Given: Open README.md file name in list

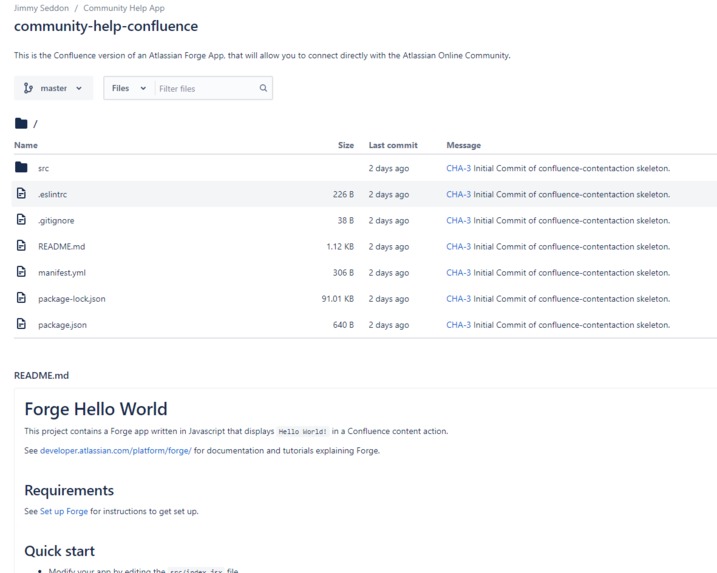Looking at the screenshot, I should point(62,246).
